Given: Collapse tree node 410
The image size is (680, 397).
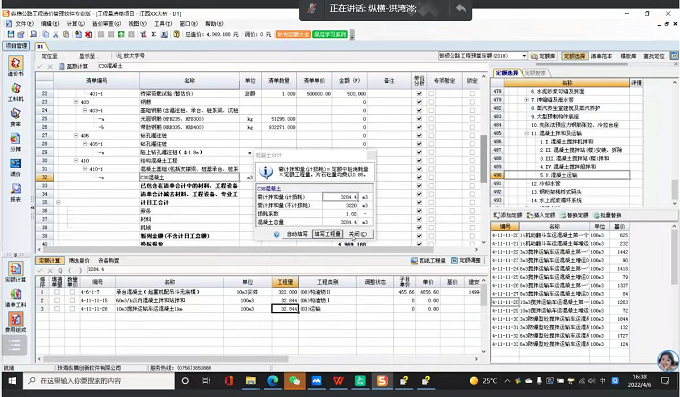Looking at the screenshot, I should [x=76, y=161].
